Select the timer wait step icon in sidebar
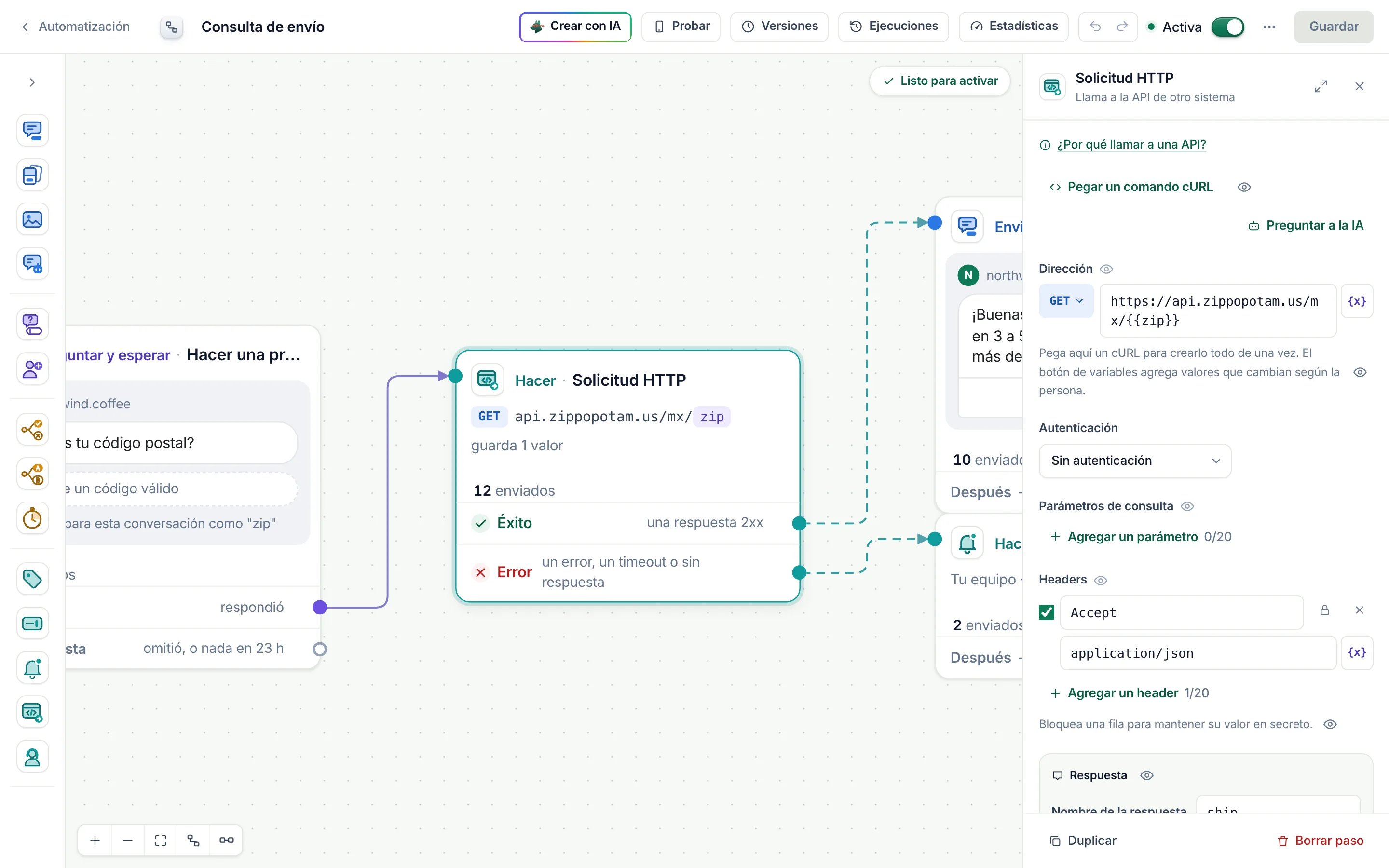This screenshot has width=1389, height=868. click(x=32, y=518)
